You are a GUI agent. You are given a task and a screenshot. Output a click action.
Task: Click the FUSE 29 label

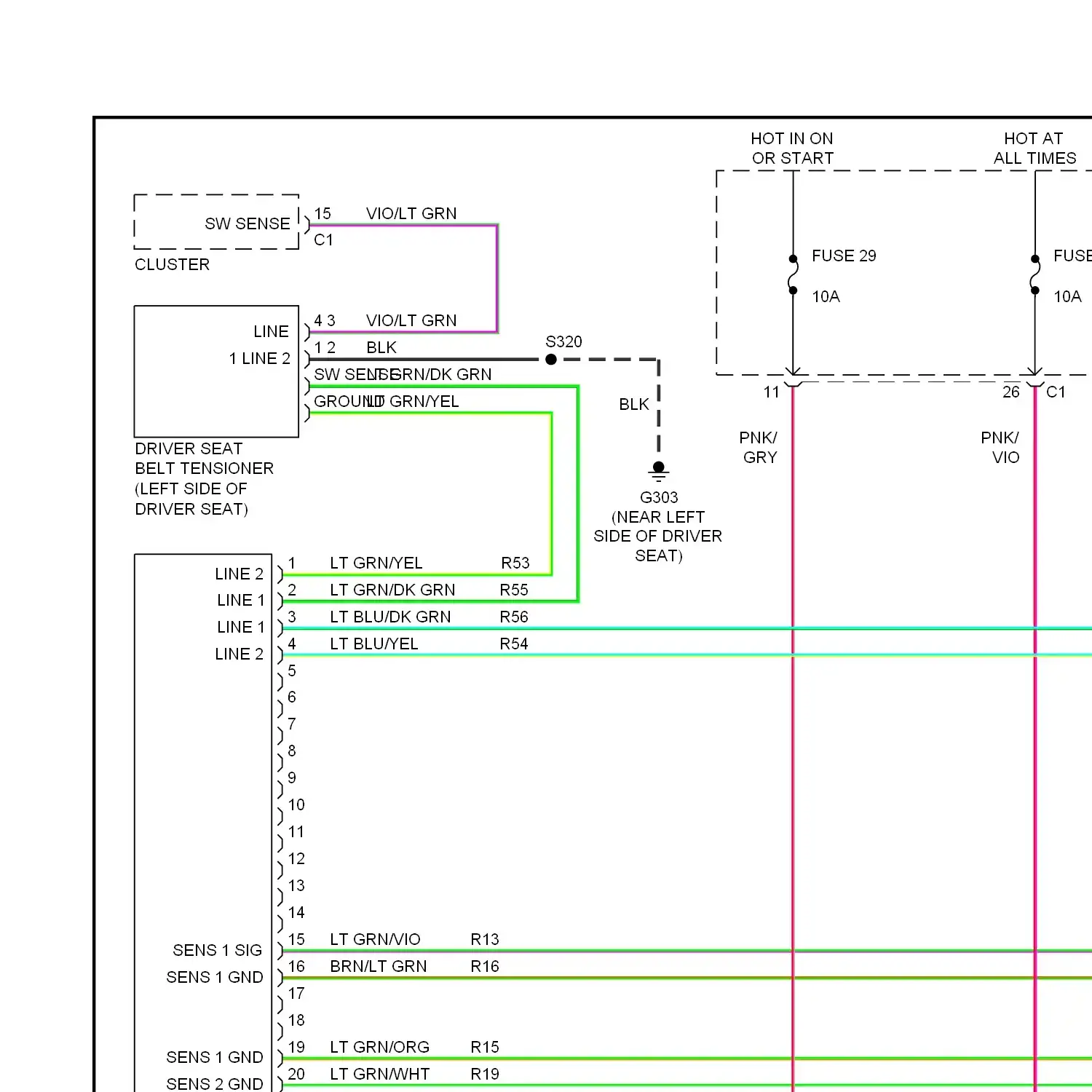(844, 256)
